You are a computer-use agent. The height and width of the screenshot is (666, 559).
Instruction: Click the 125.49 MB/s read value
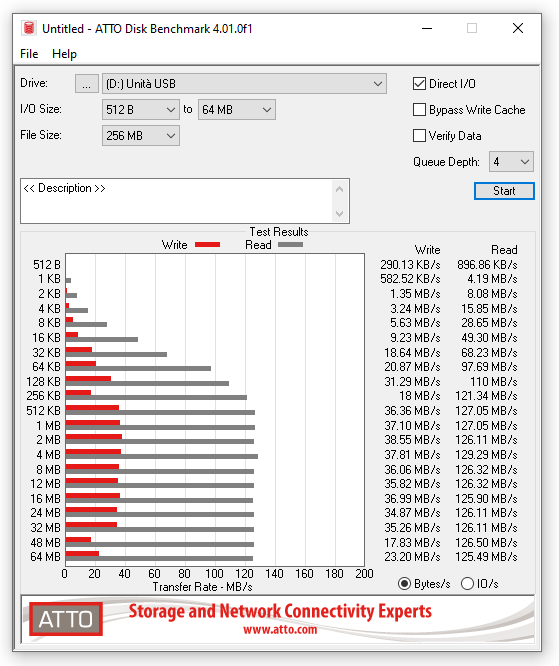click(486, 557)
